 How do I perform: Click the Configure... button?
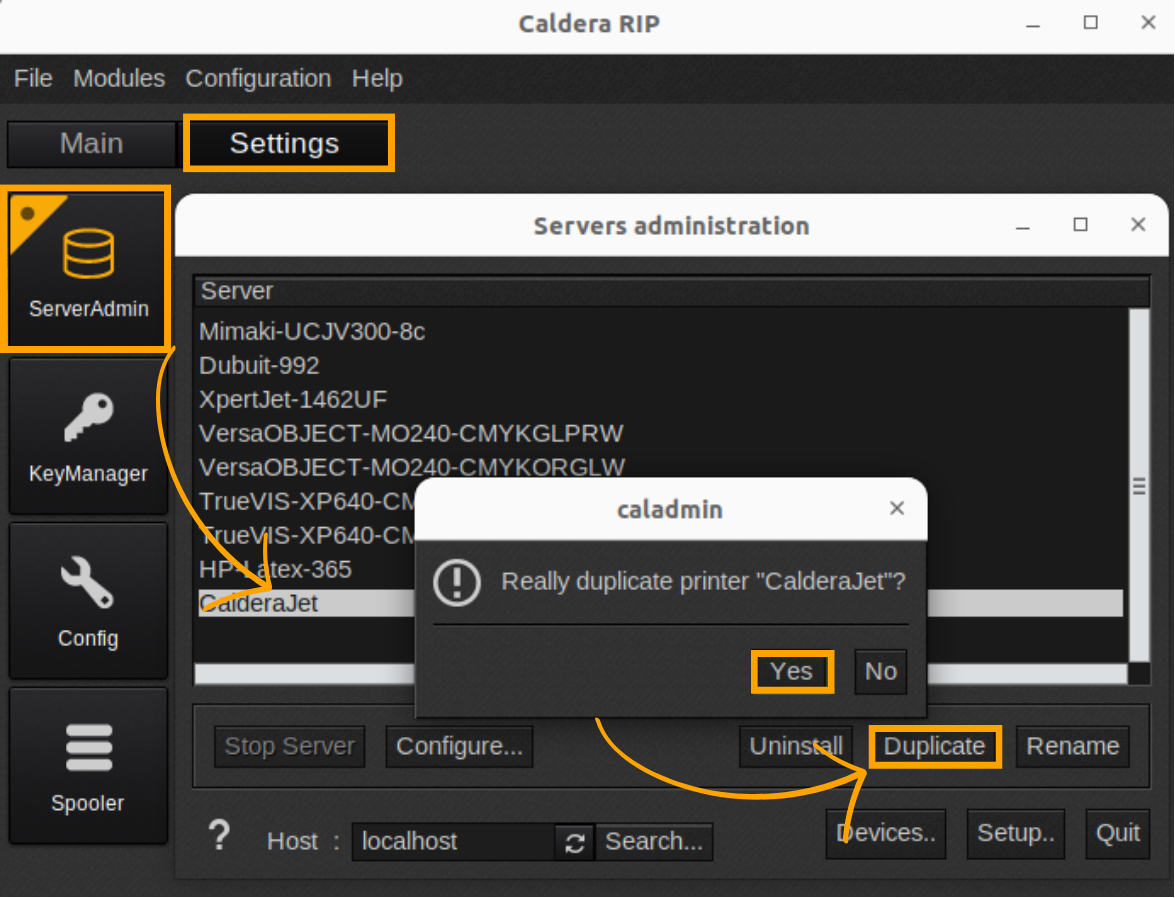[x=459, y=746]
